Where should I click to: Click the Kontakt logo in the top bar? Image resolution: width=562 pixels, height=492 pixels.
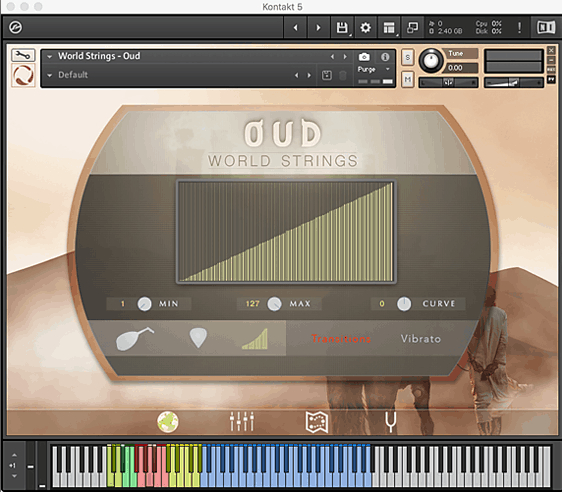coord(15,27)
